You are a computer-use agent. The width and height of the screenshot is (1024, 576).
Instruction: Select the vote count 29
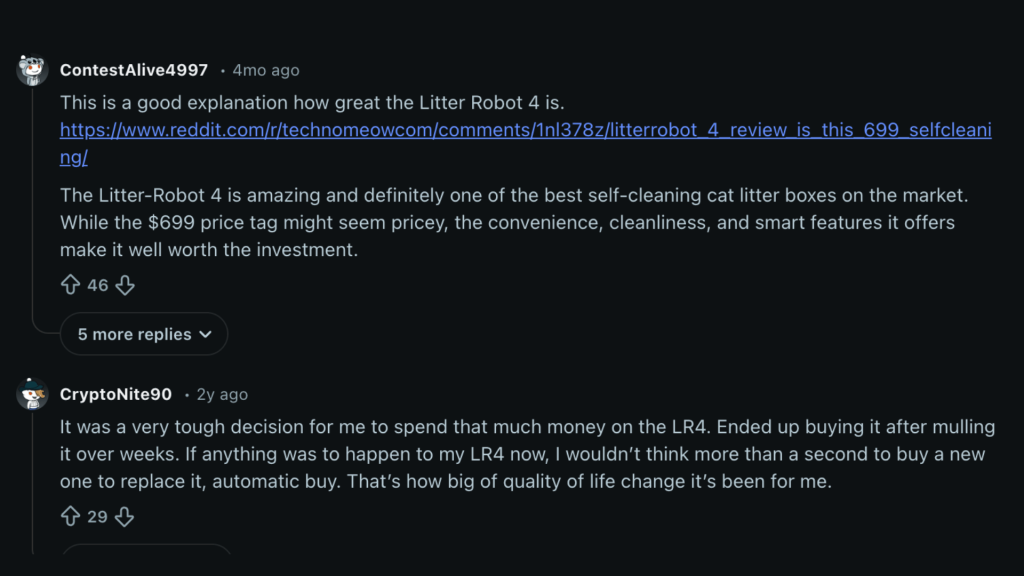pos(96,516)
